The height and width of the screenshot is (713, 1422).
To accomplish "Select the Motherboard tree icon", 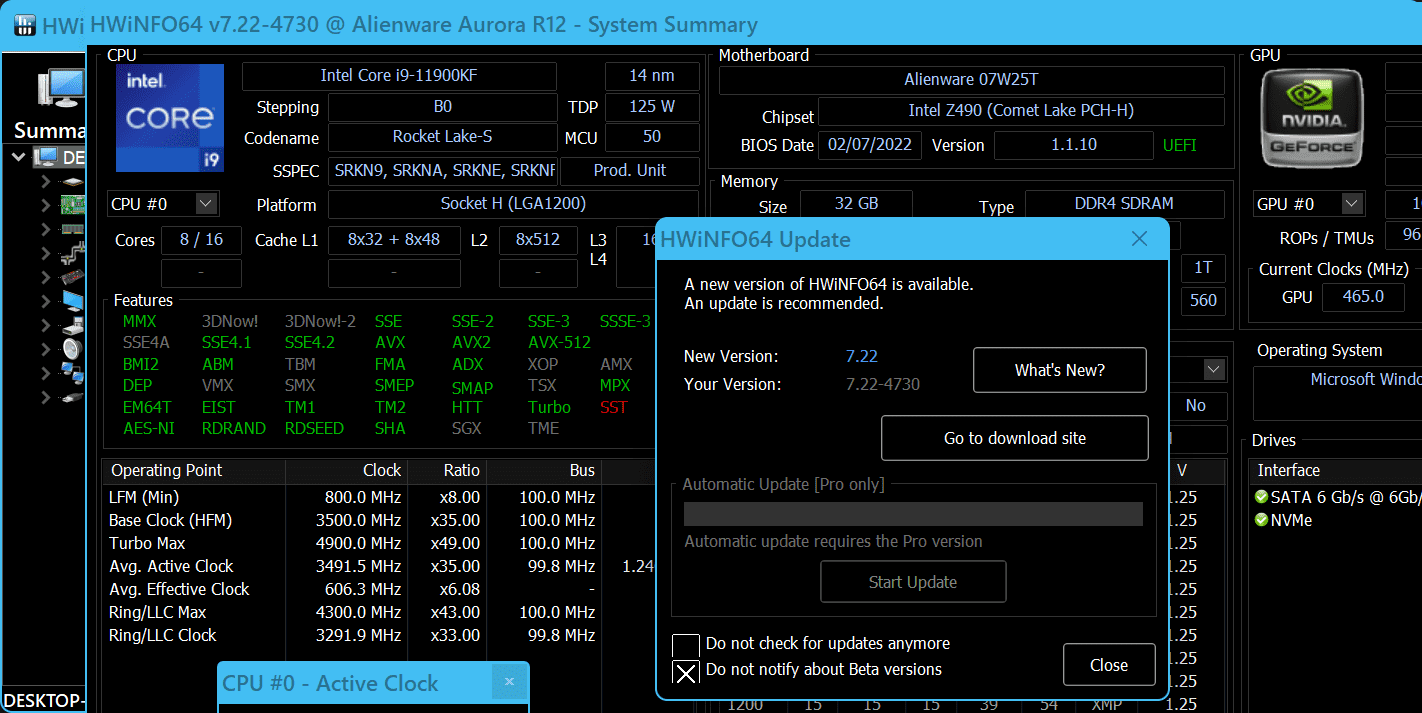I will pyautogui.click(x=73, y=205).
